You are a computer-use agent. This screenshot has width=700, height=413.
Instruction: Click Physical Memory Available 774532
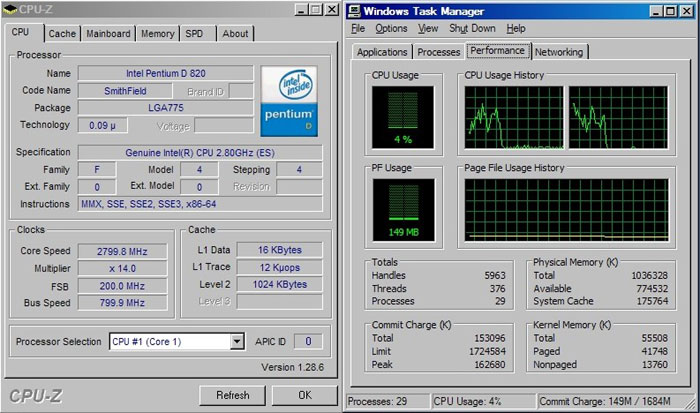click(652, 288)
